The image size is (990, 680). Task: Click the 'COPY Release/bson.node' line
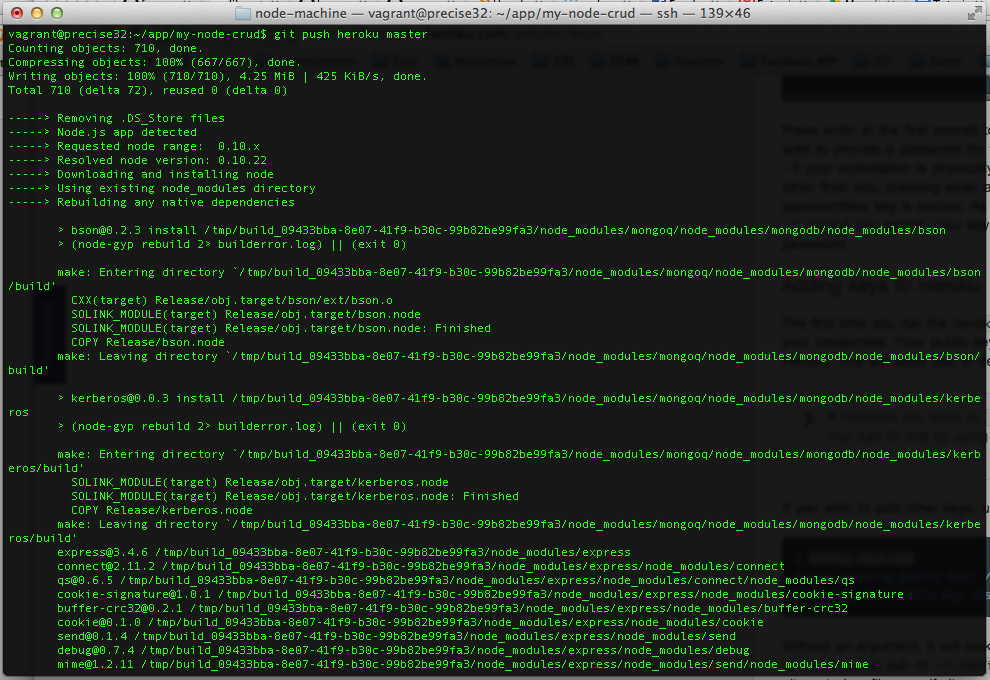coord(148,342)
